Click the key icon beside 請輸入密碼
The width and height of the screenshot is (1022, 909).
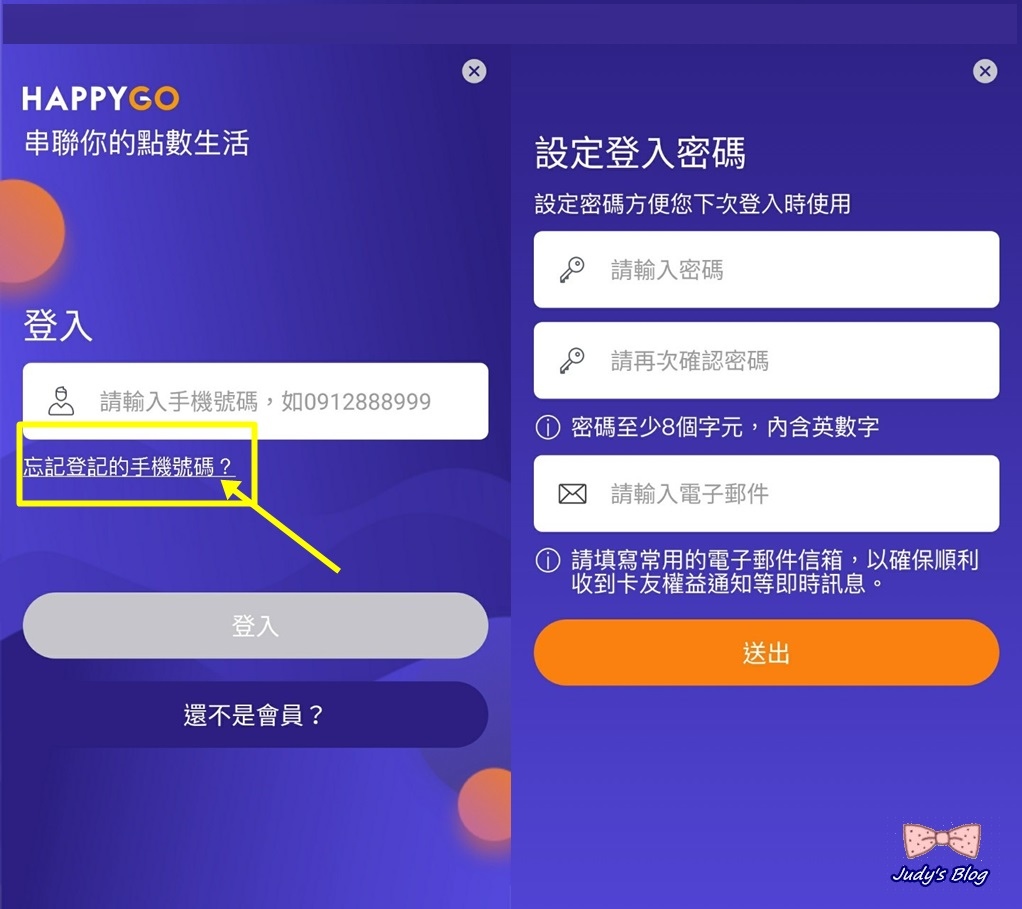[572, 269]
